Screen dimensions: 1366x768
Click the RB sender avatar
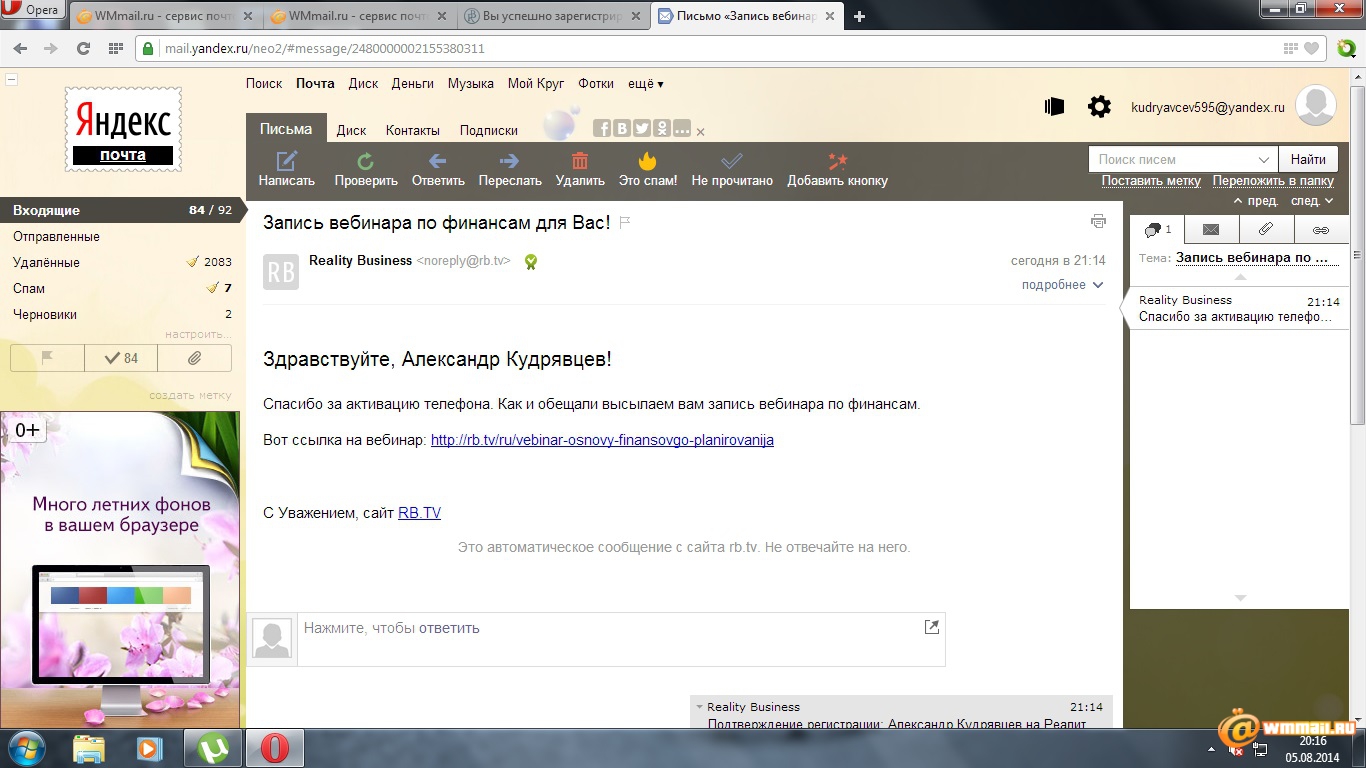tap(281, 272)
